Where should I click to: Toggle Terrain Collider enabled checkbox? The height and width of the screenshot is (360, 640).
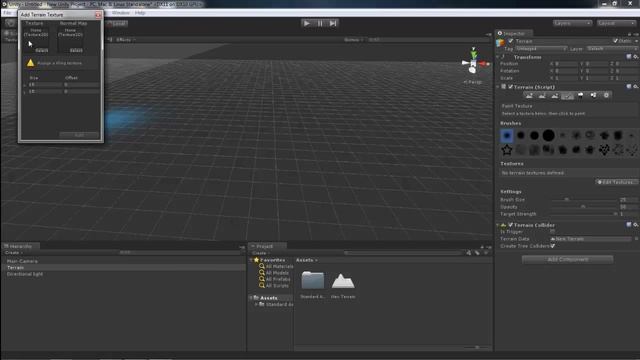coord(511,225)
